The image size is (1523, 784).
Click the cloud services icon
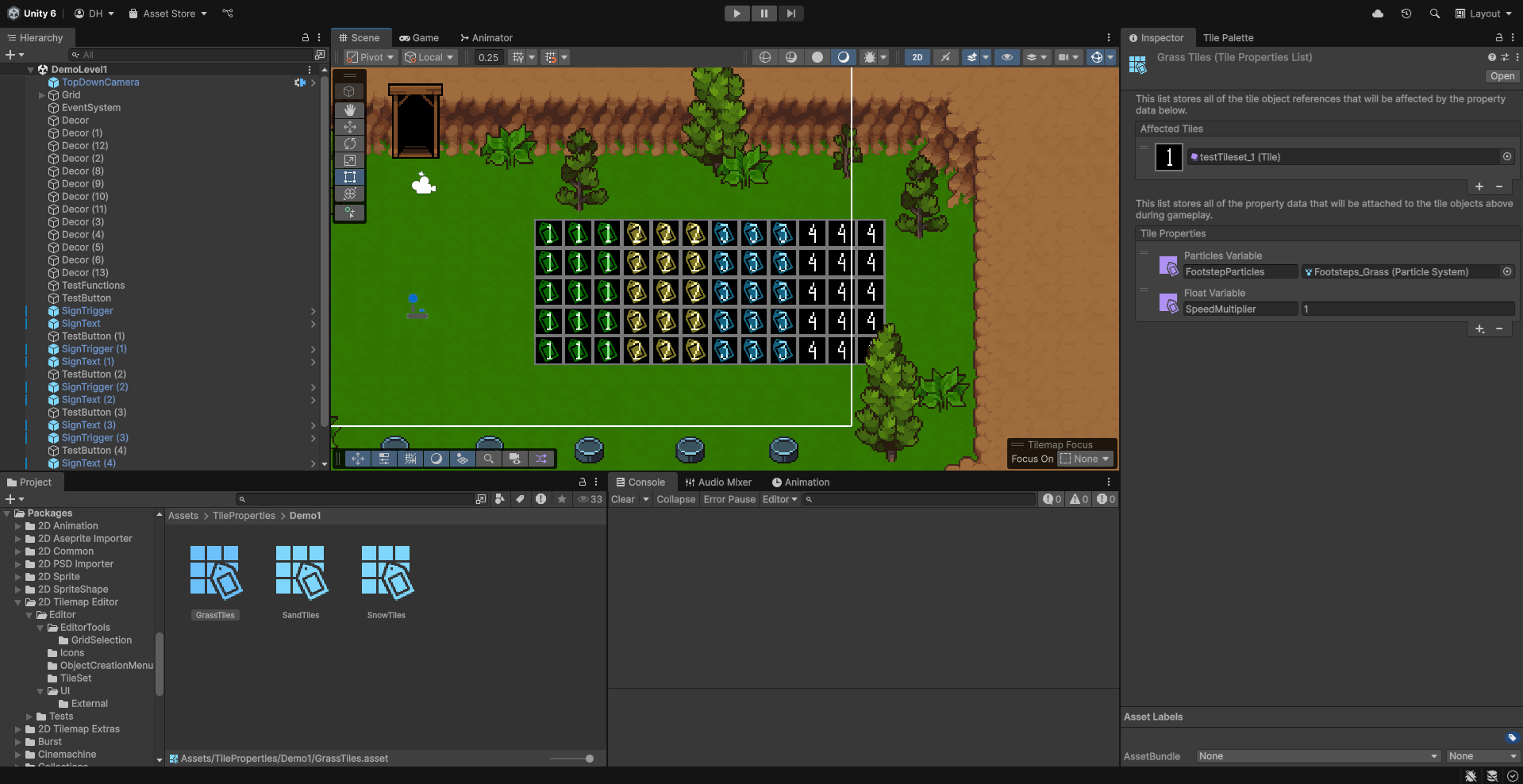click(1378, 13)
